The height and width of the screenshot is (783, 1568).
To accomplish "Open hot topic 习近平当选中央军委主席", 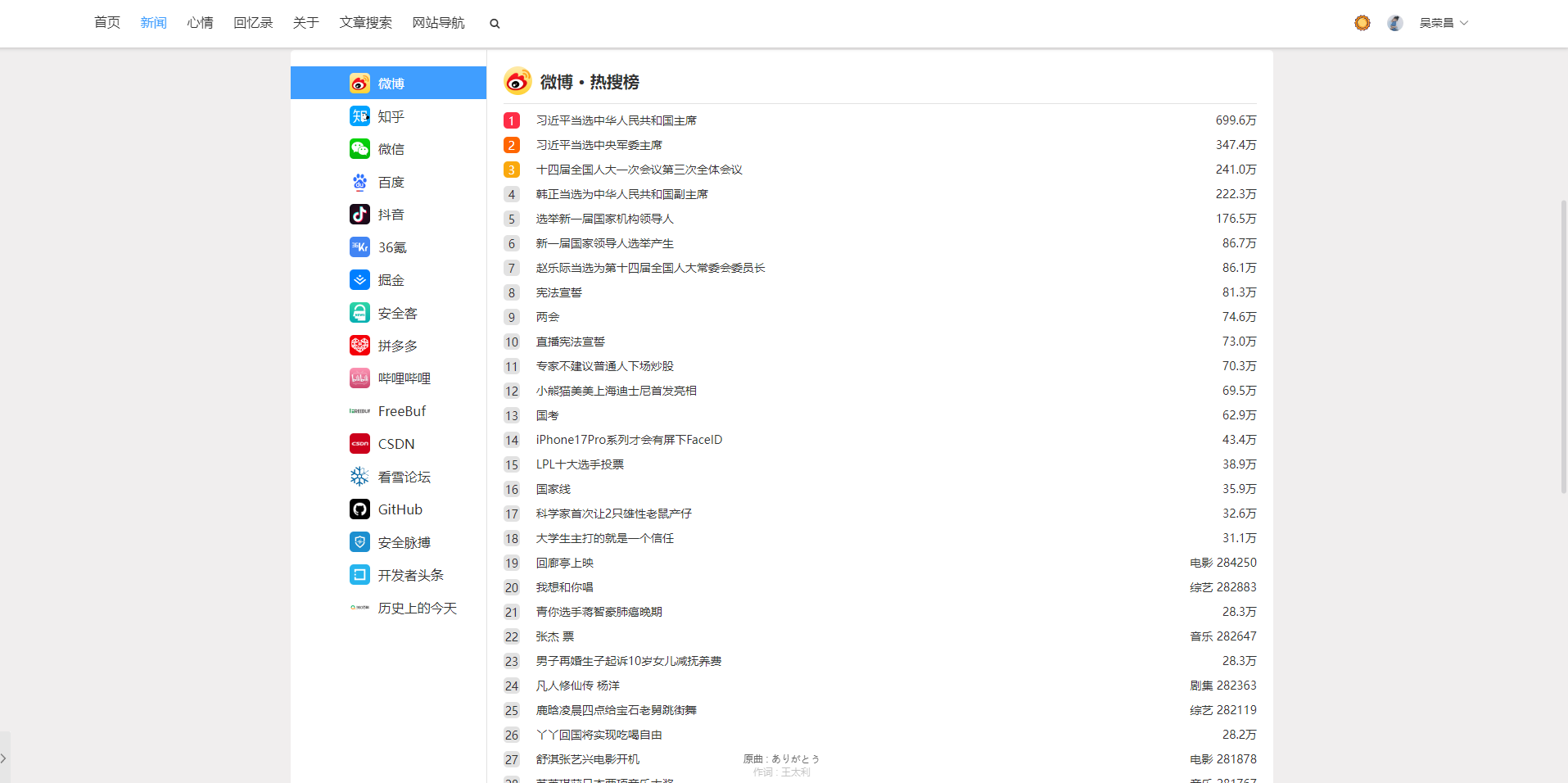I will [x=599, y=145].
